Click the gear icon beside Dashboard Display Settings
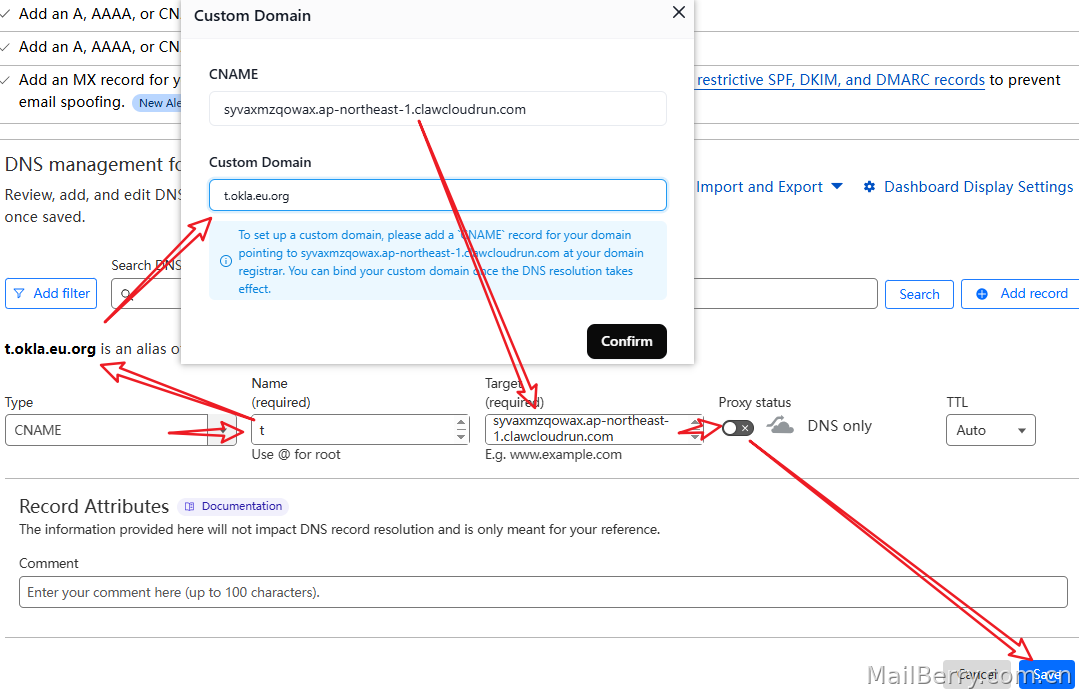1079x693 pixels. [869, 187]
